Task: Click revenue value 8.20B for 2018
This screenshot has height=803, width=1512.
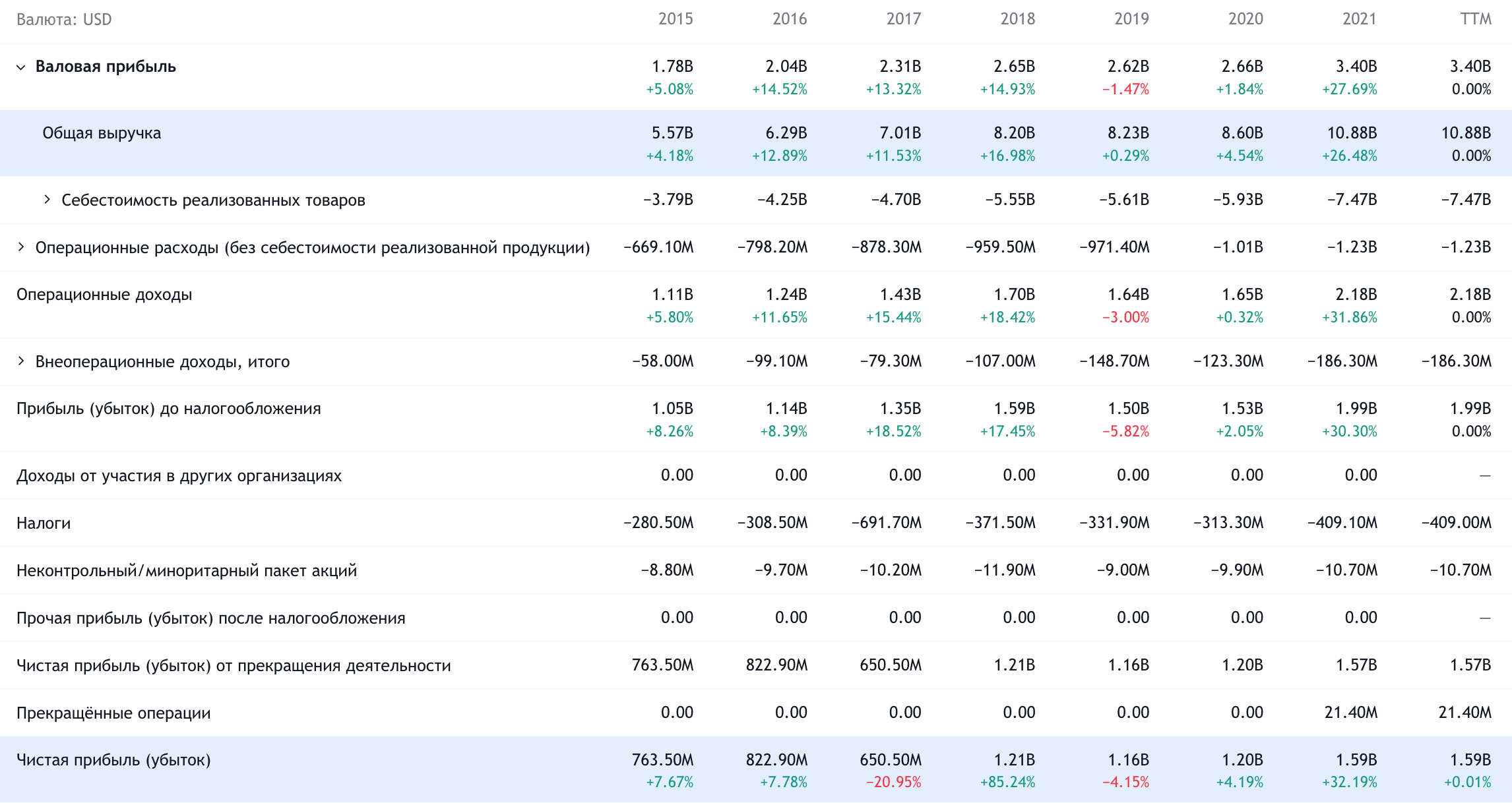Action: tap(1015, 133)
